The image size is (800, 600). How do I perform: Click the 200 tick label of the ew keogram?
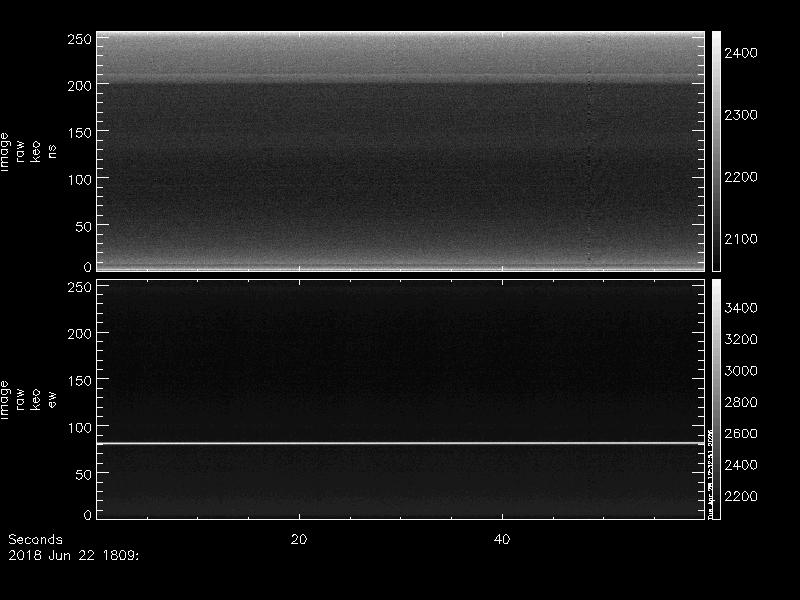79,334
